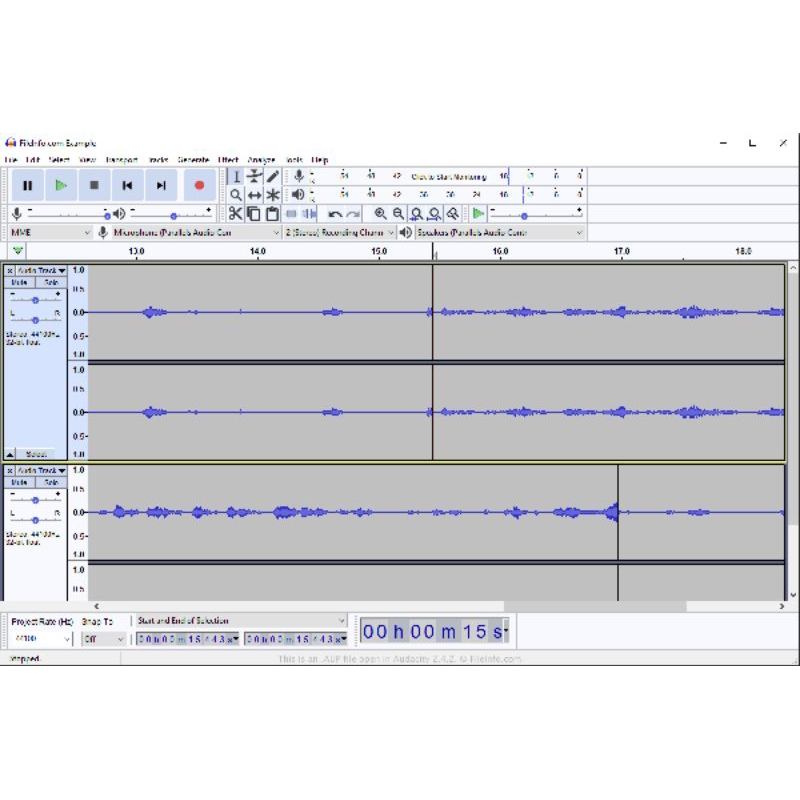Click the recording volume slider
800x800 pixels.
tap(68, 214)
